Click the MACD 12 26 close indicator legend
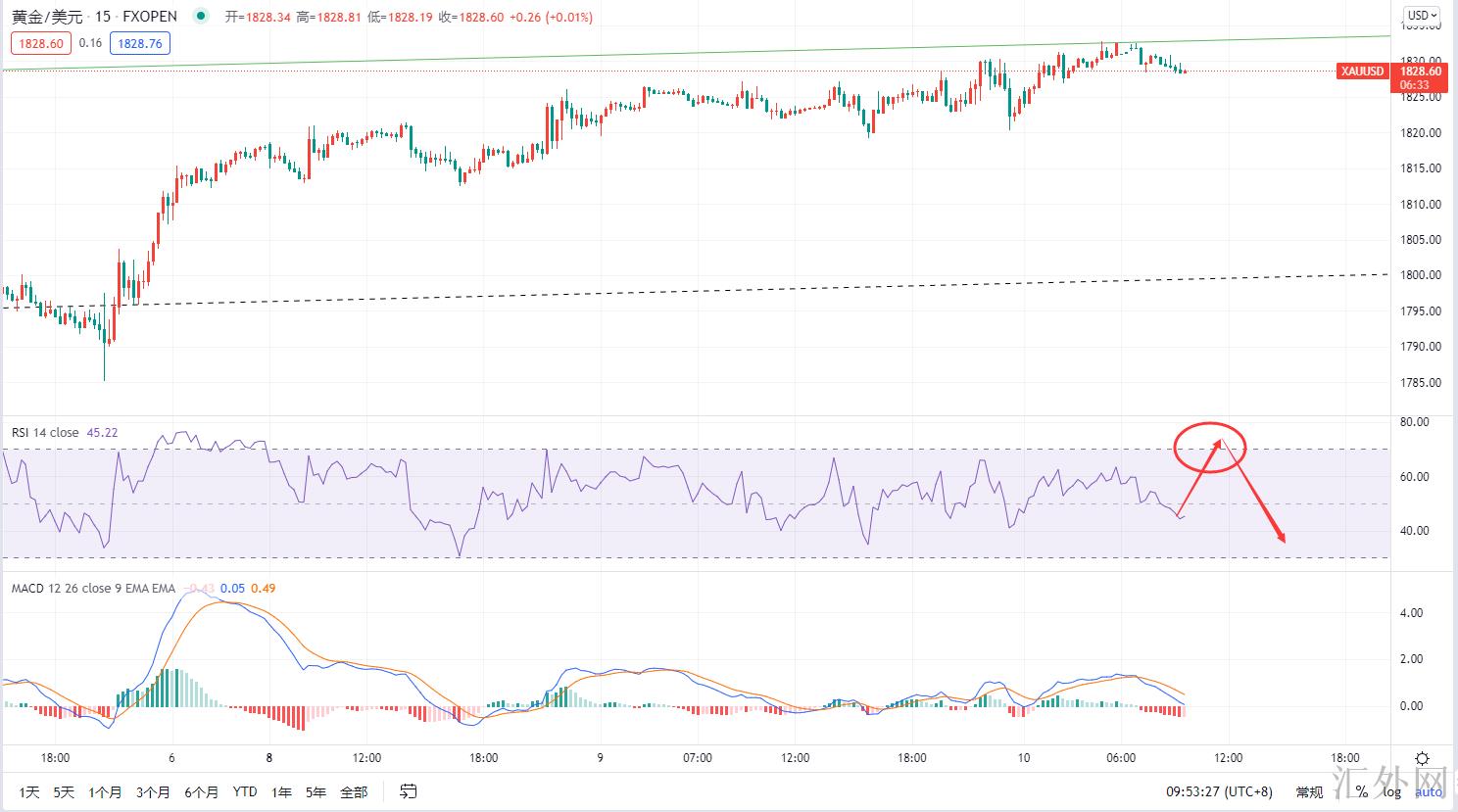Viewport: 1458px width, 812px height. 94,588
